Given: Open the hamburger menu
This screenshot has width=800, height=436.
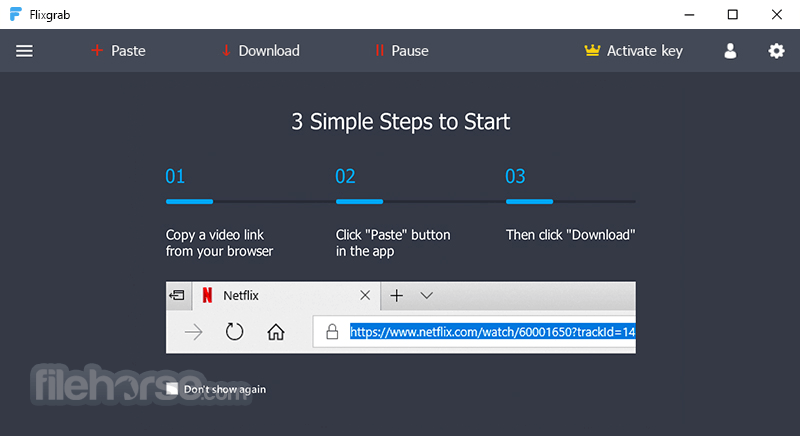Looking at the screenshot, I should pyautogui.click(x=24, y=51).
